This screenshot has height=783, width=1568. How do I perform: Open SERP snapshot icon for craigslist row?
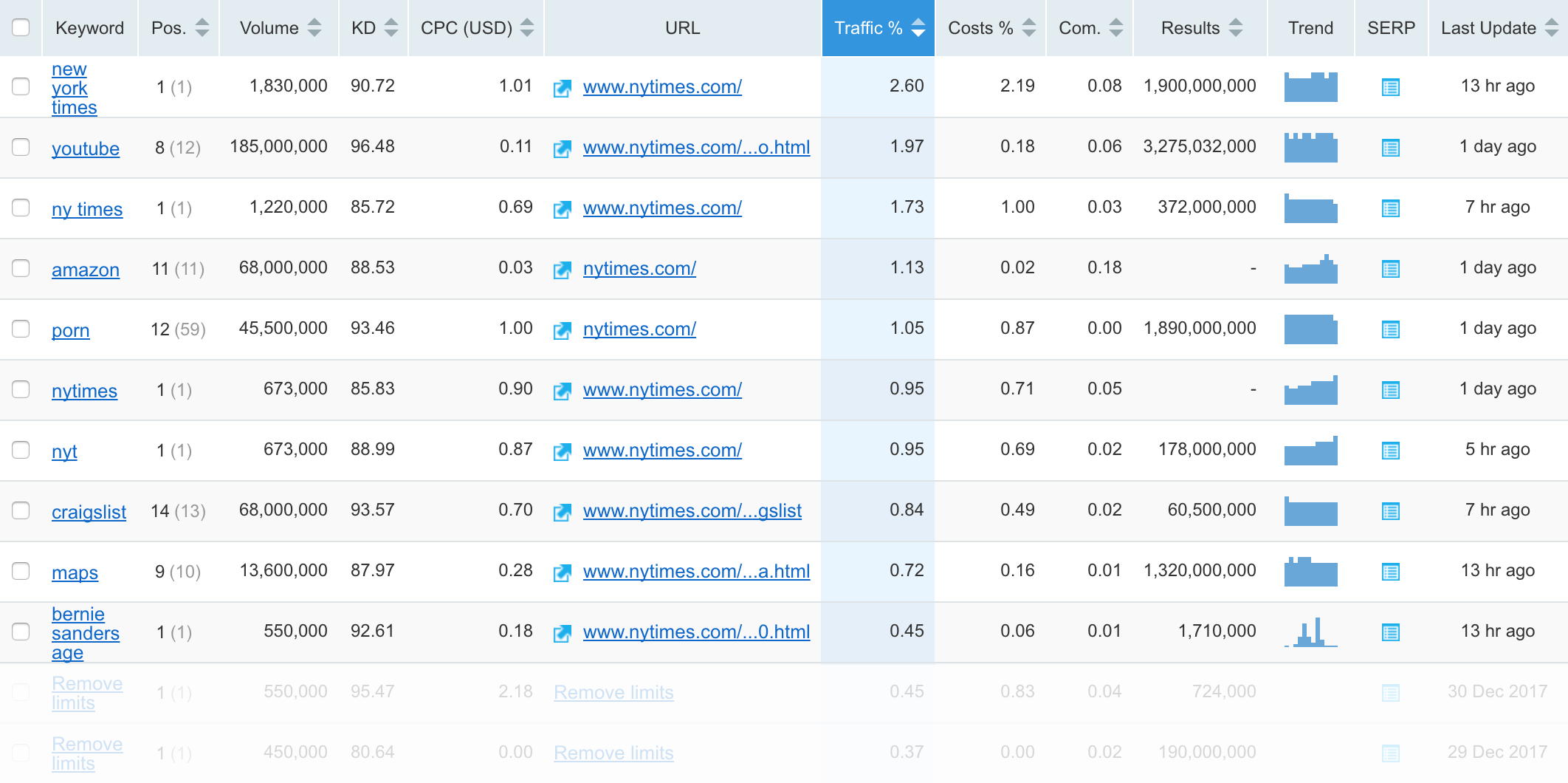[1391, 511]
